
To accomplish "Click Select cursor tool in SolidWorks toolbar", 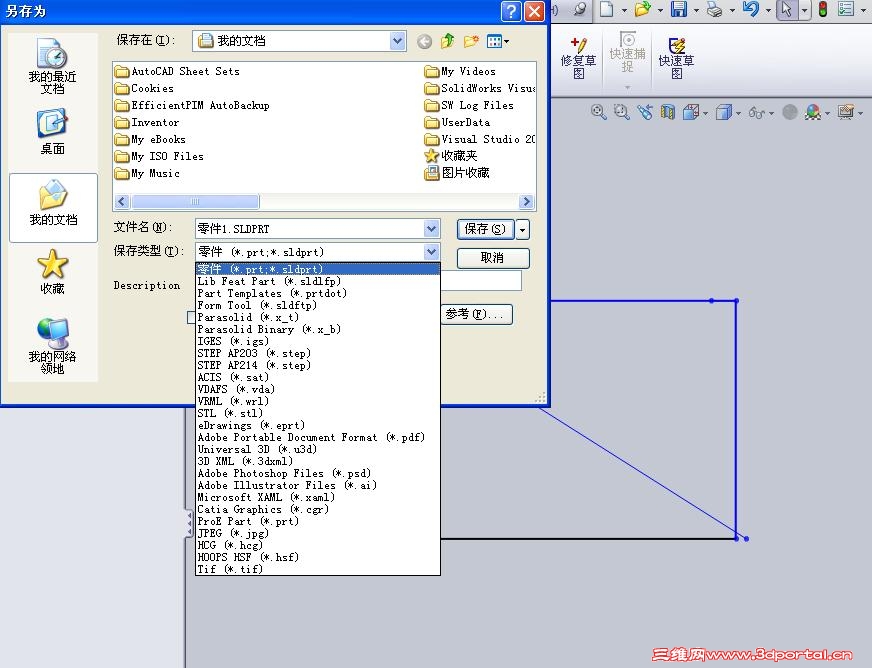I will [786, 9].
